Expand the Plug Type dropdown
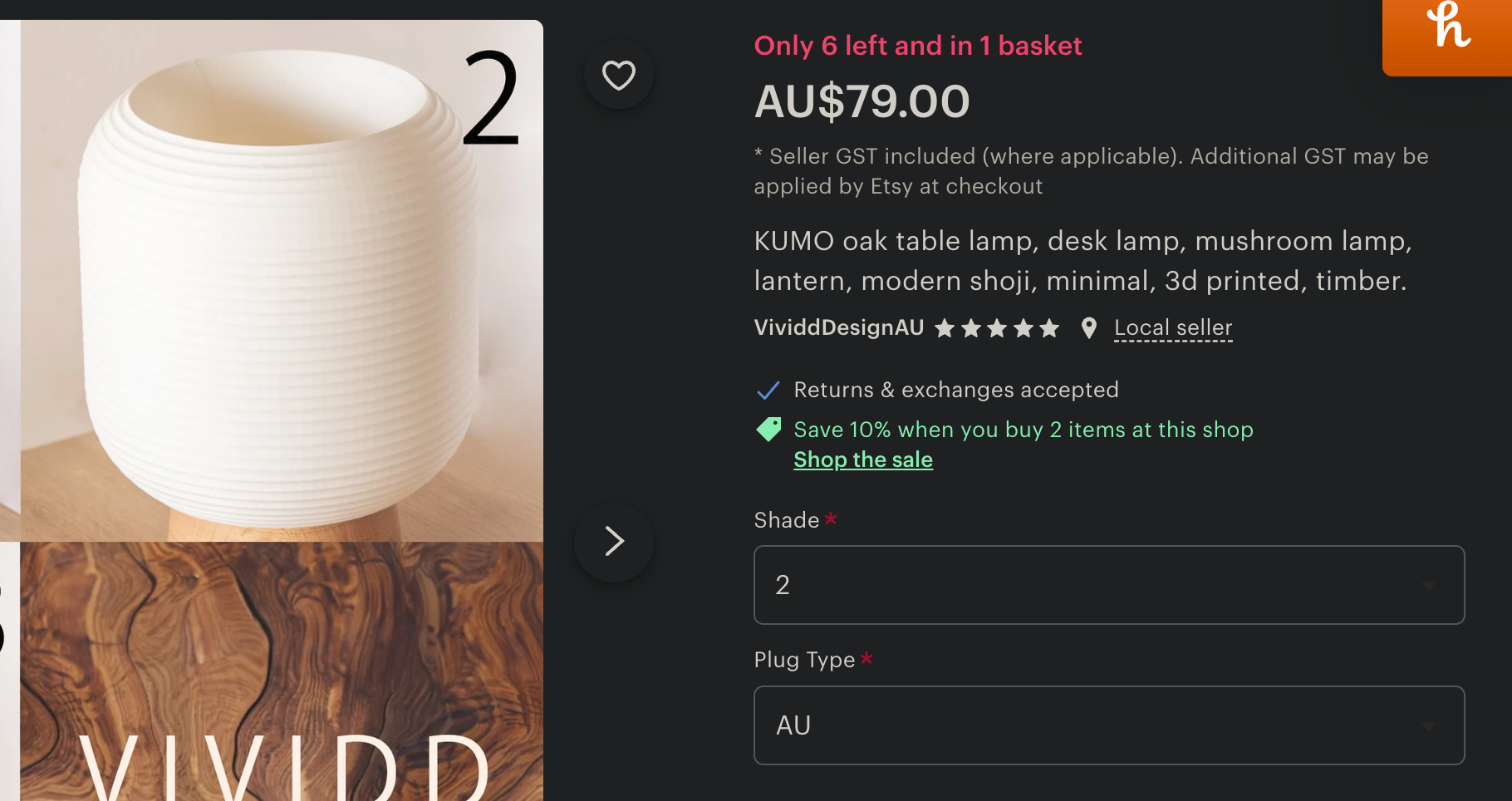The width and height of the screenshot is (1512, 801). 1108,725
